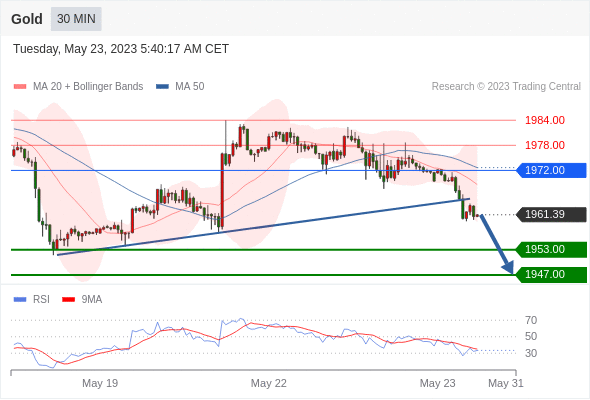Click the RSI 70 level label

click(531, 320)
